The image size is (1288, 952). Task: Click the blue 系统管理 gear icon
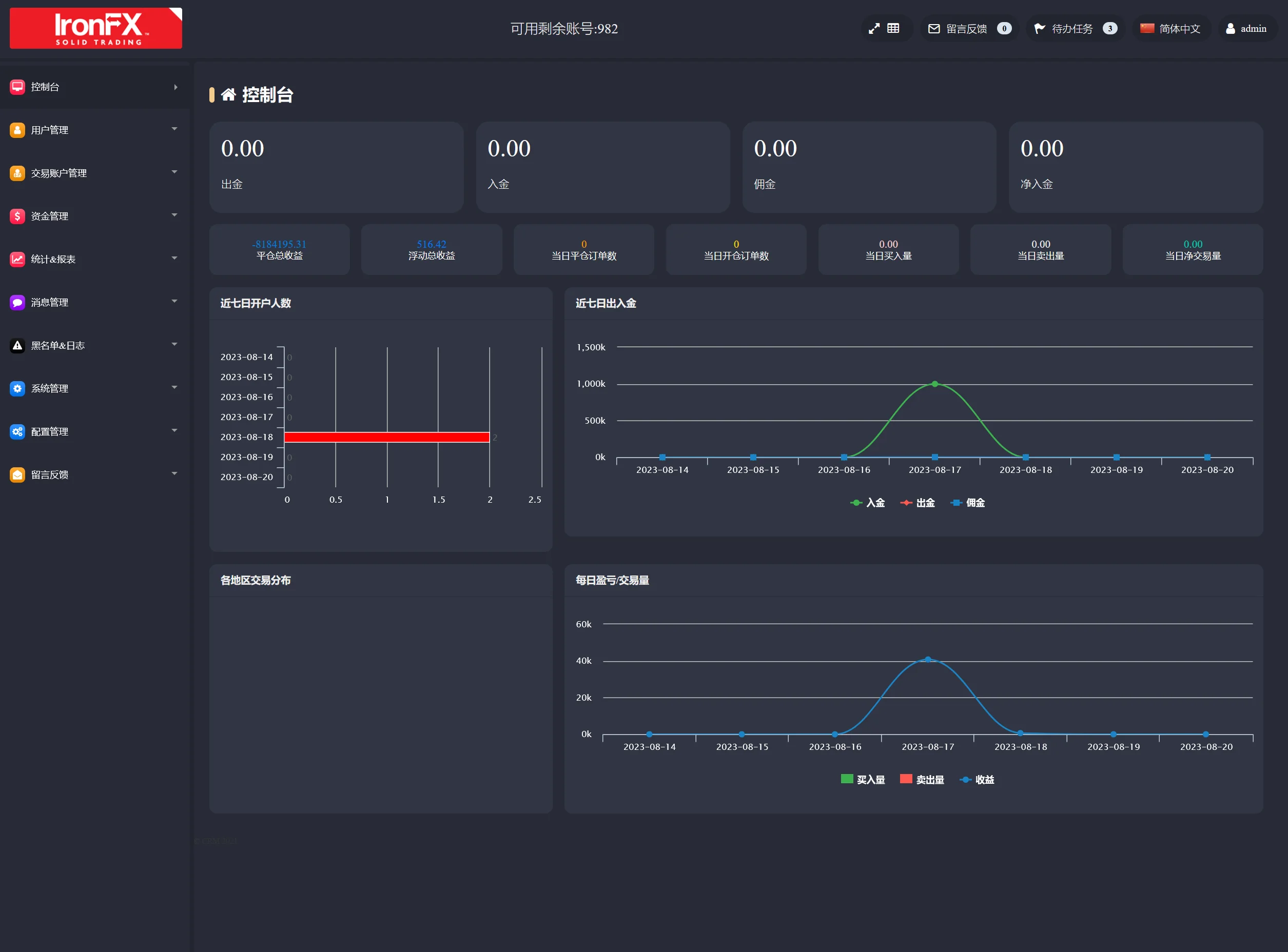(17, 388)
